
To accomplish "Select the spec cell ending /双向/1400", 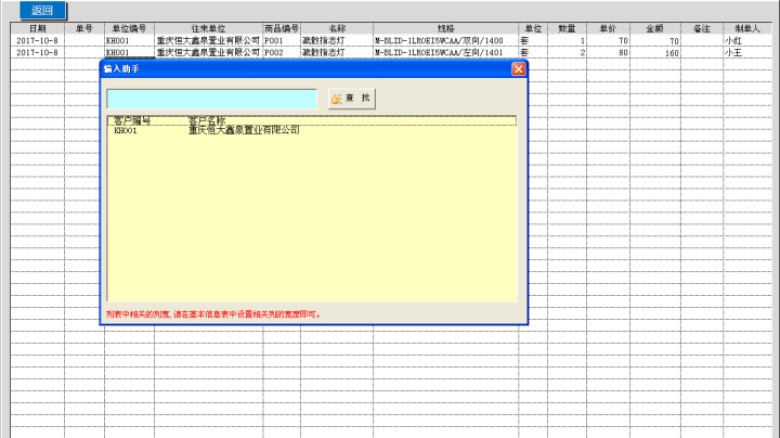I will pyautogui.click(x=446, y=41).
